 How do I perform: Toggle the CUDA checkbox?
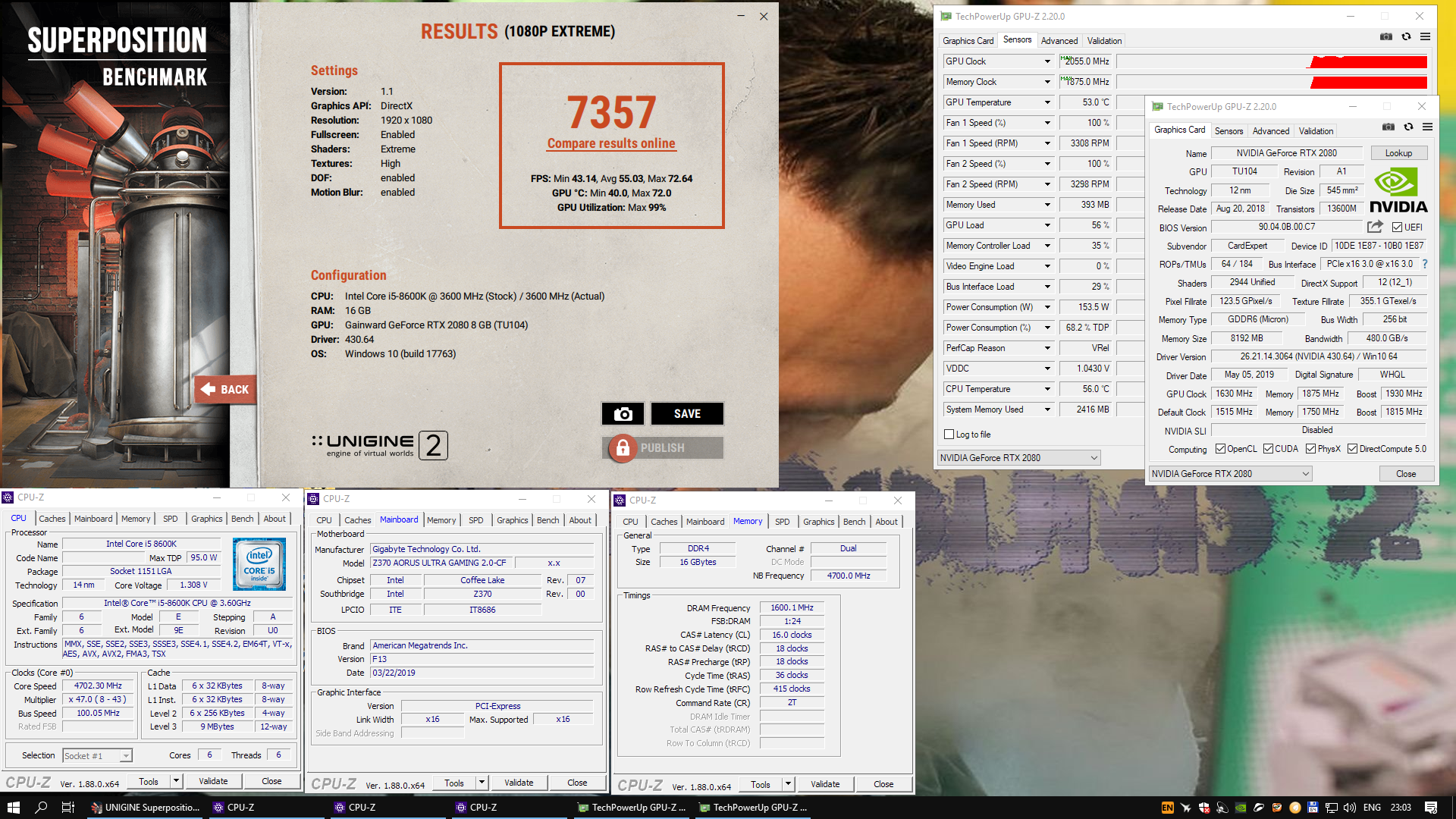[x=1268, y=449]
